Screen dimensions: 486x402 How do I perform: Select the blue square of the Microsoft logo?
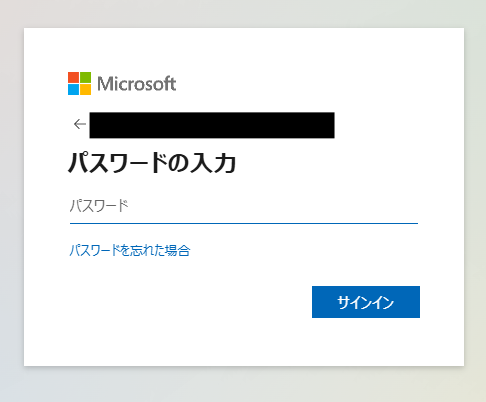[x=73, y=89]
